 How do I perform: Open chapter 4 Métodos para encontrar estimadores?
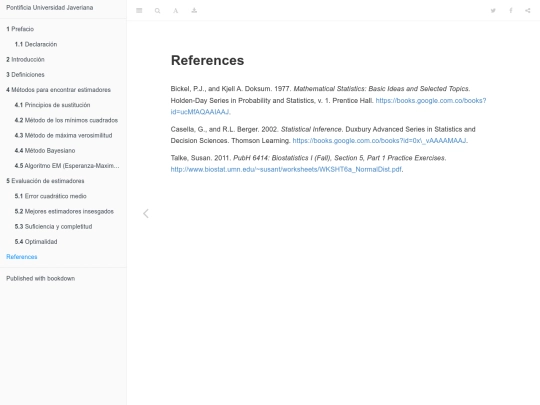59,90
